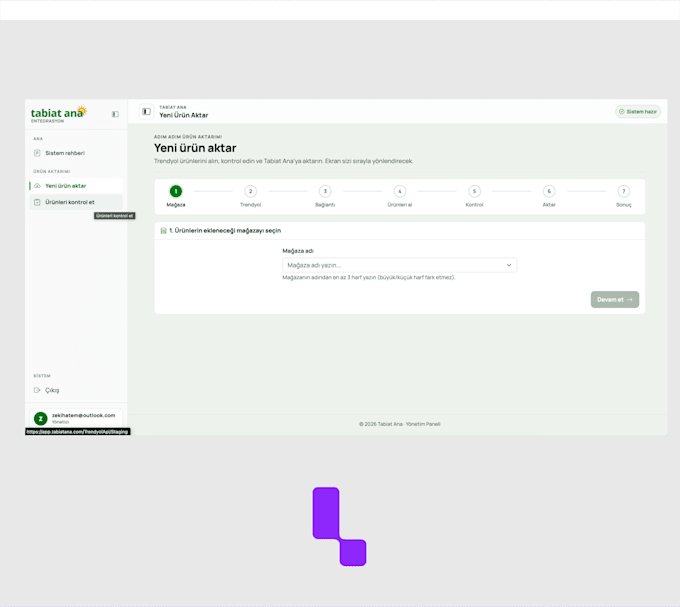
Task: Click the check icon in Sistem hazır badge
Action: pyautogui.click(x=621, y=112)
